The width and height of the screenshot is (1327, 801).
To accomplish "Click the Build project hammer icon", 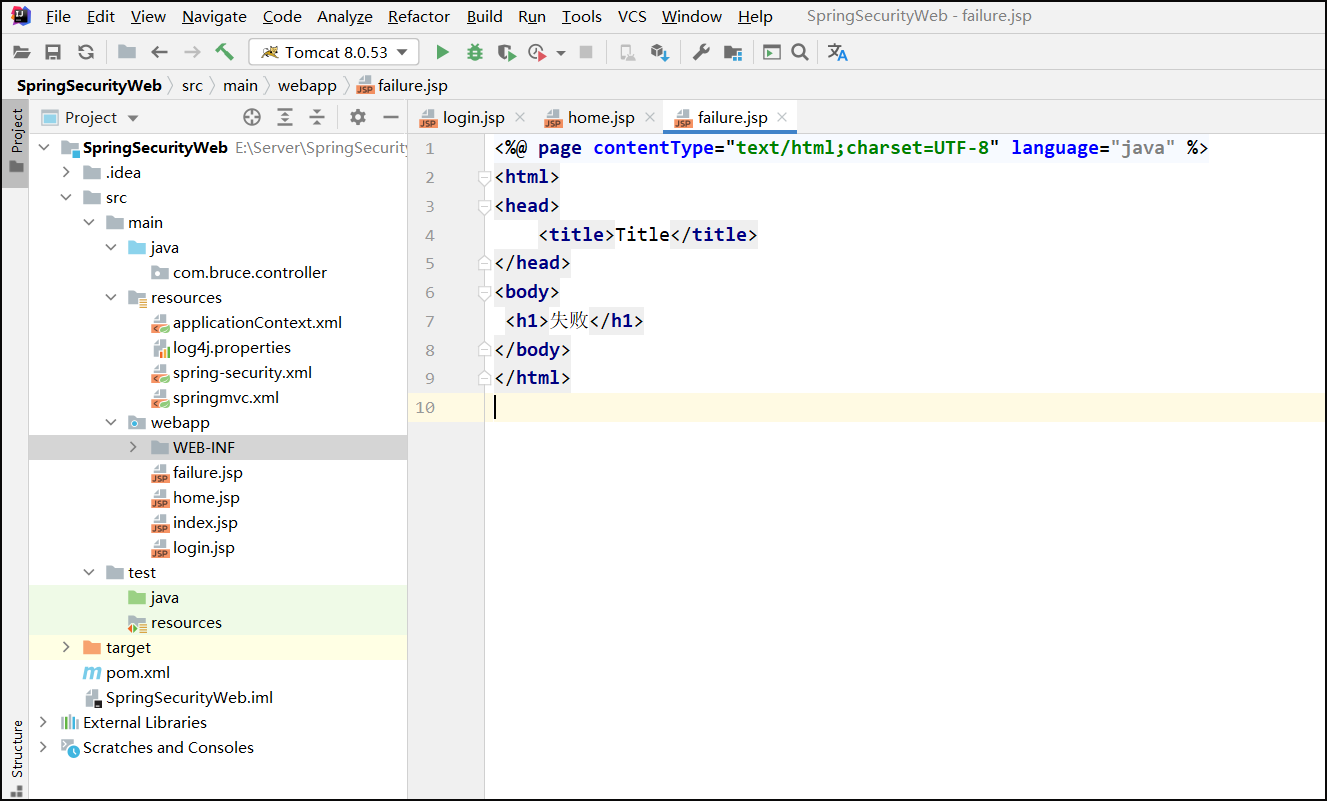I will (x=225, y=52).
